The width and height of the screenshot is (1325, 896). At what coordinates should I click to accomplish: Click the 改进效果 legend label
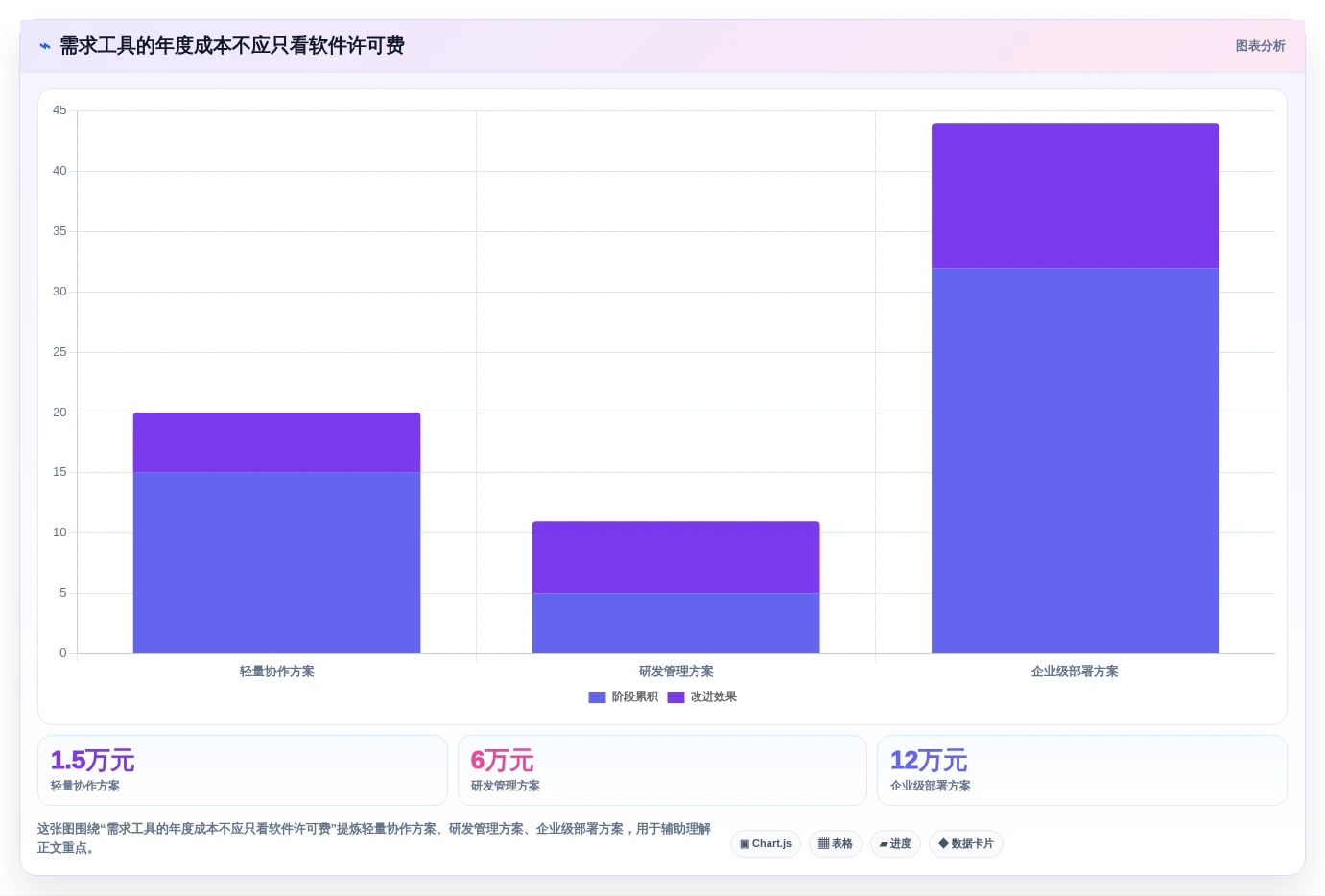click(x=714, y=697)
